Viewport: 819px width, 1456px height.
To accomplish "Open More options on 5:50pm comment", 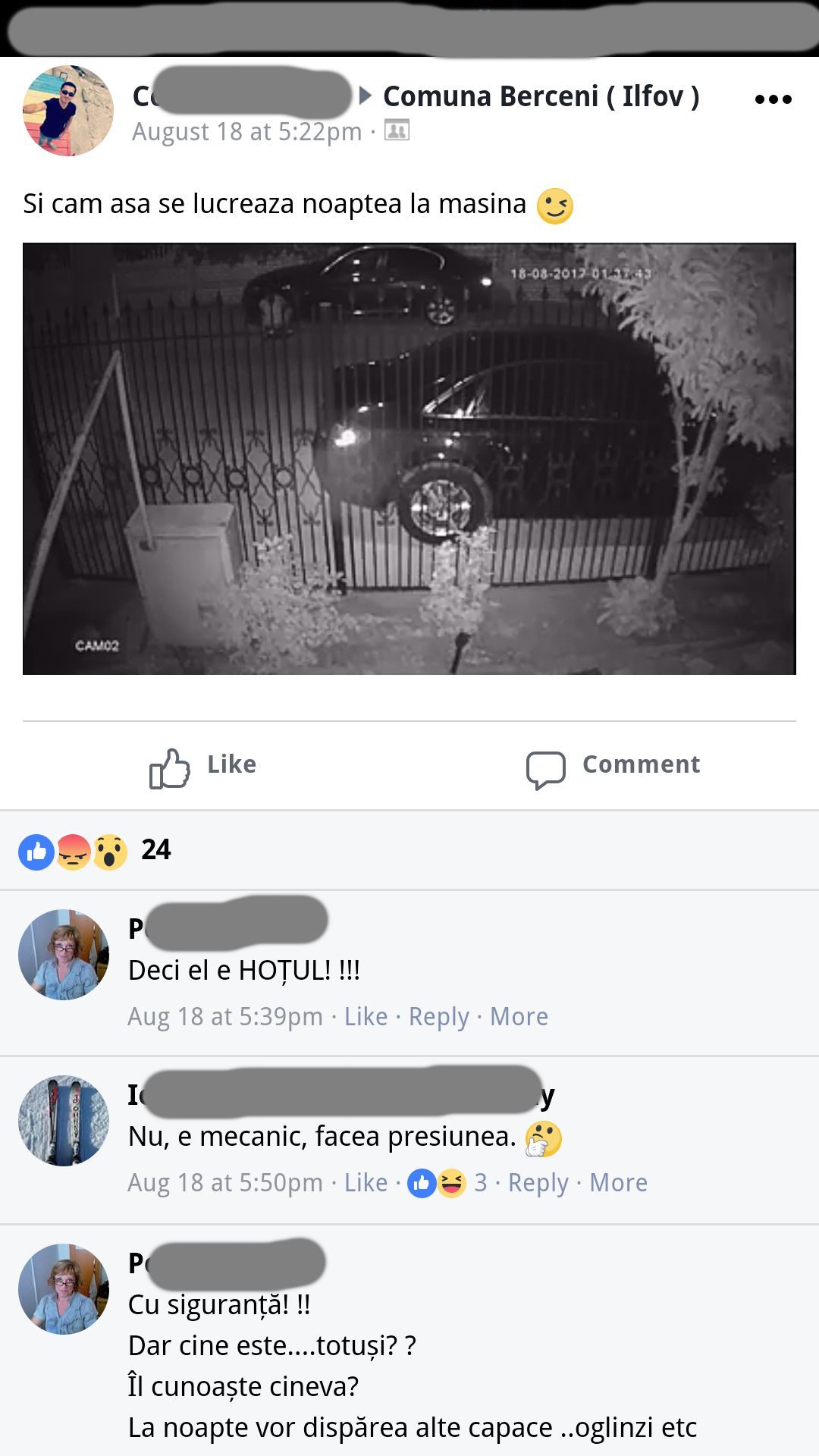I will pyautogui.click(x=618, y=1183).
